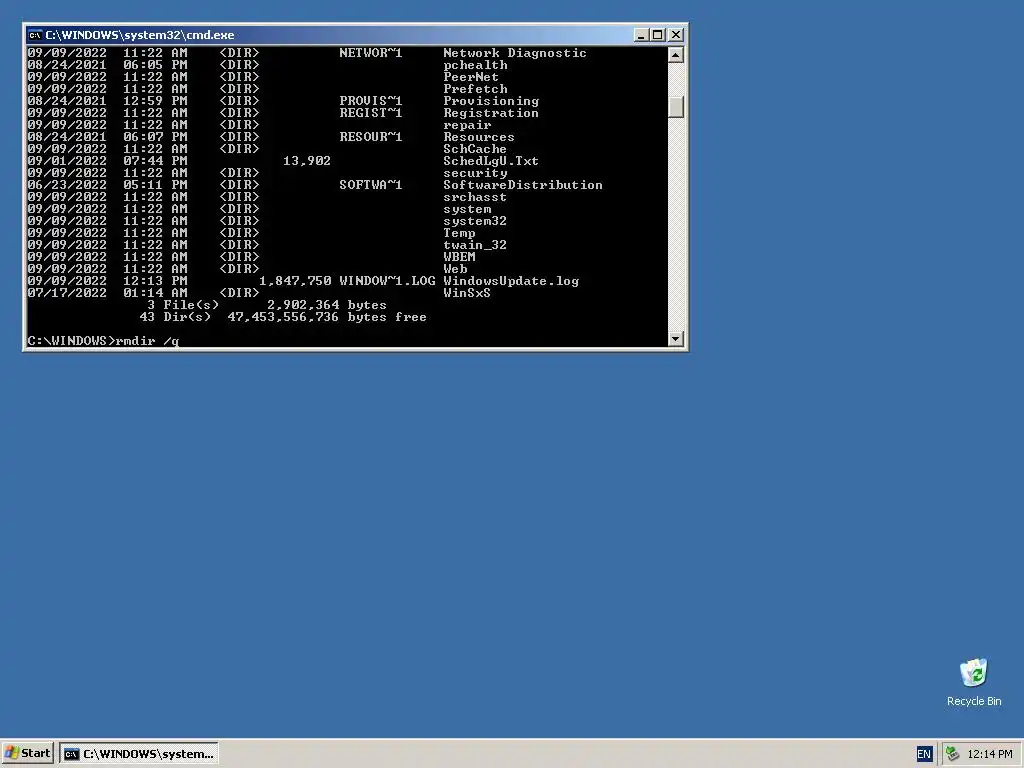The width and height of the screenshot is (1024, 768).
Task: Click the 'Resources' directory name
Action: coord(479,137)
